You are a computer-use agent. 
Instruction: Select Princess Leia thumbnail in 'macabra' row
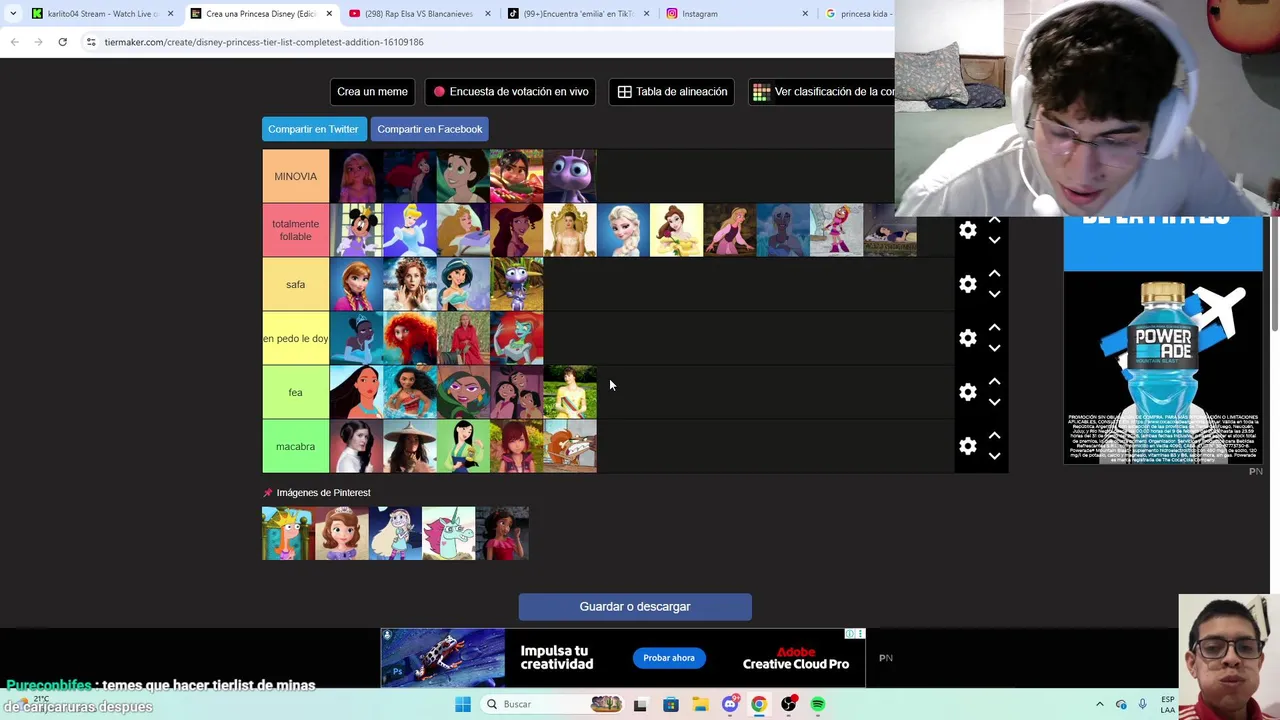tap(356, 446)
